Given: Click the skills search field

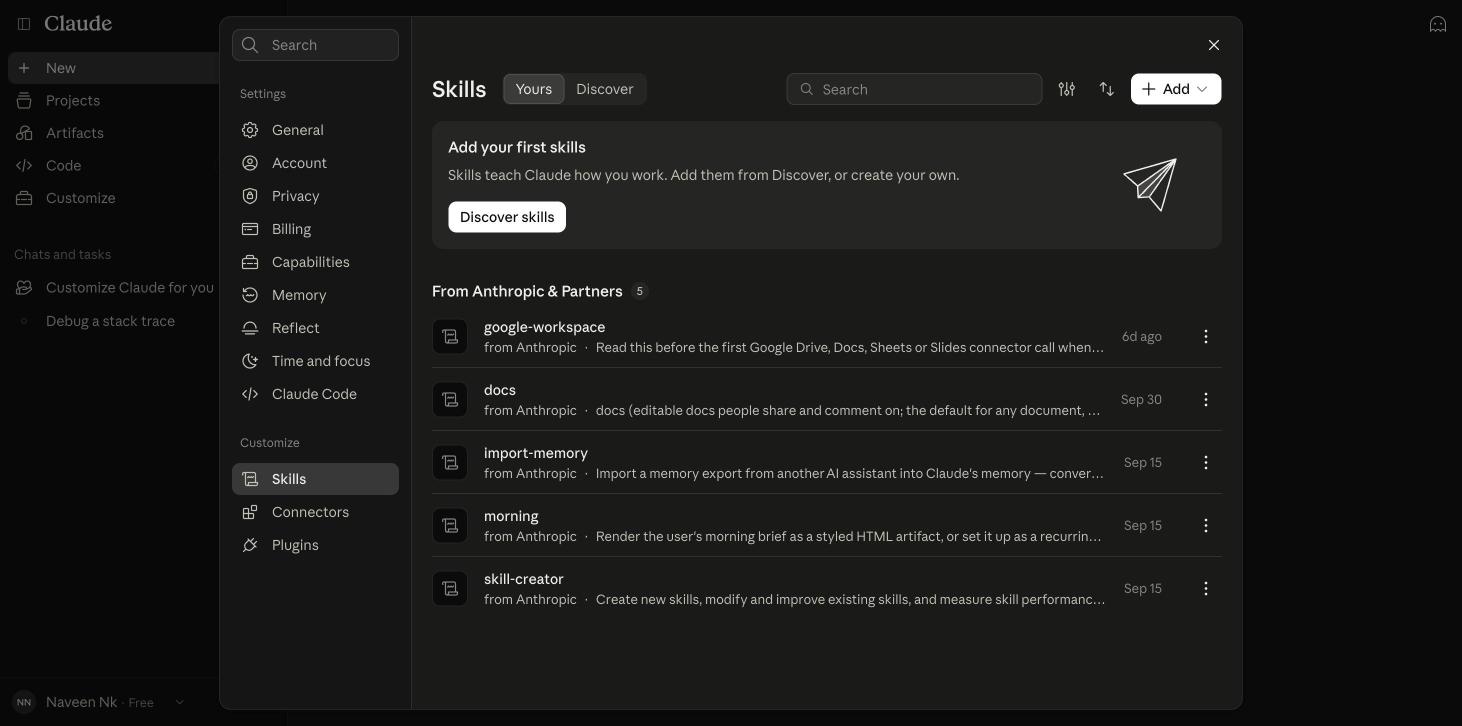Looking at the screenshot, I should coord(914,89).
